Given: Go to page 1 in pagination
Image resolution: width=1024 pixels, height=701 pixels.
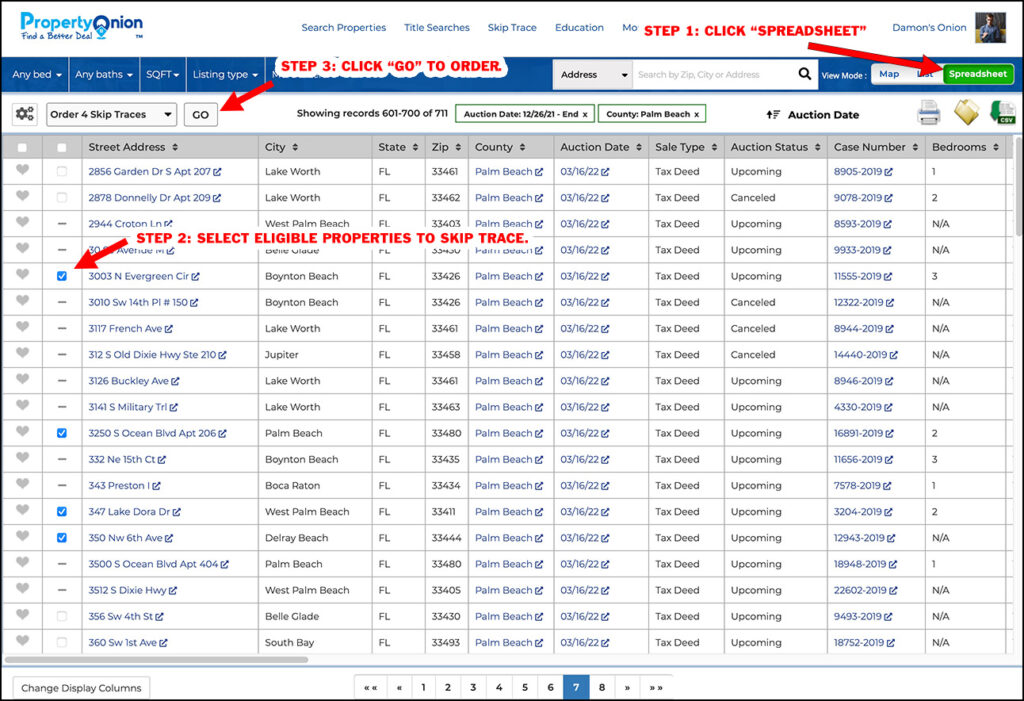Looking at the screenshot, I should (x=423, y=687).
